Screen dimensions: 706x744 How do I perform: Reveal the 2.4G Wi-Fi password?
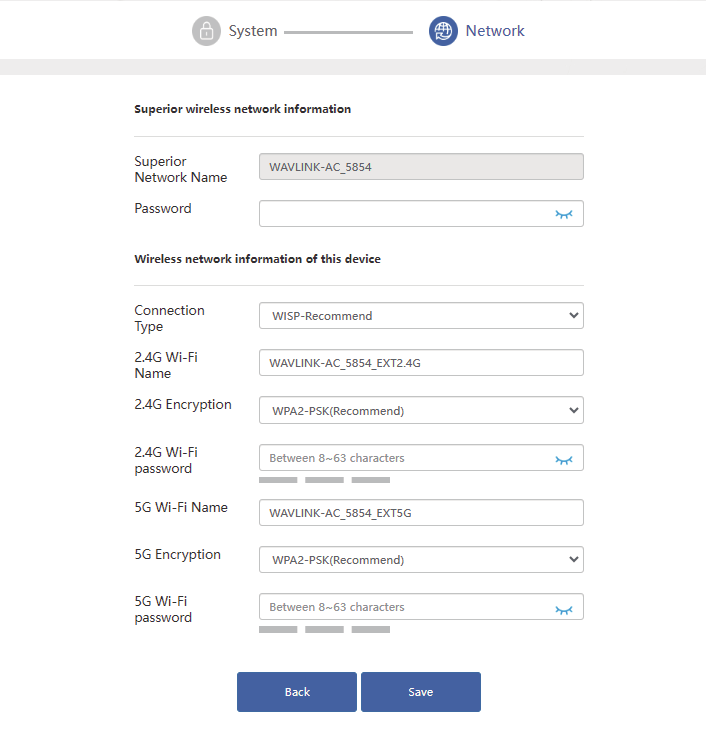(x=564, y=459)
